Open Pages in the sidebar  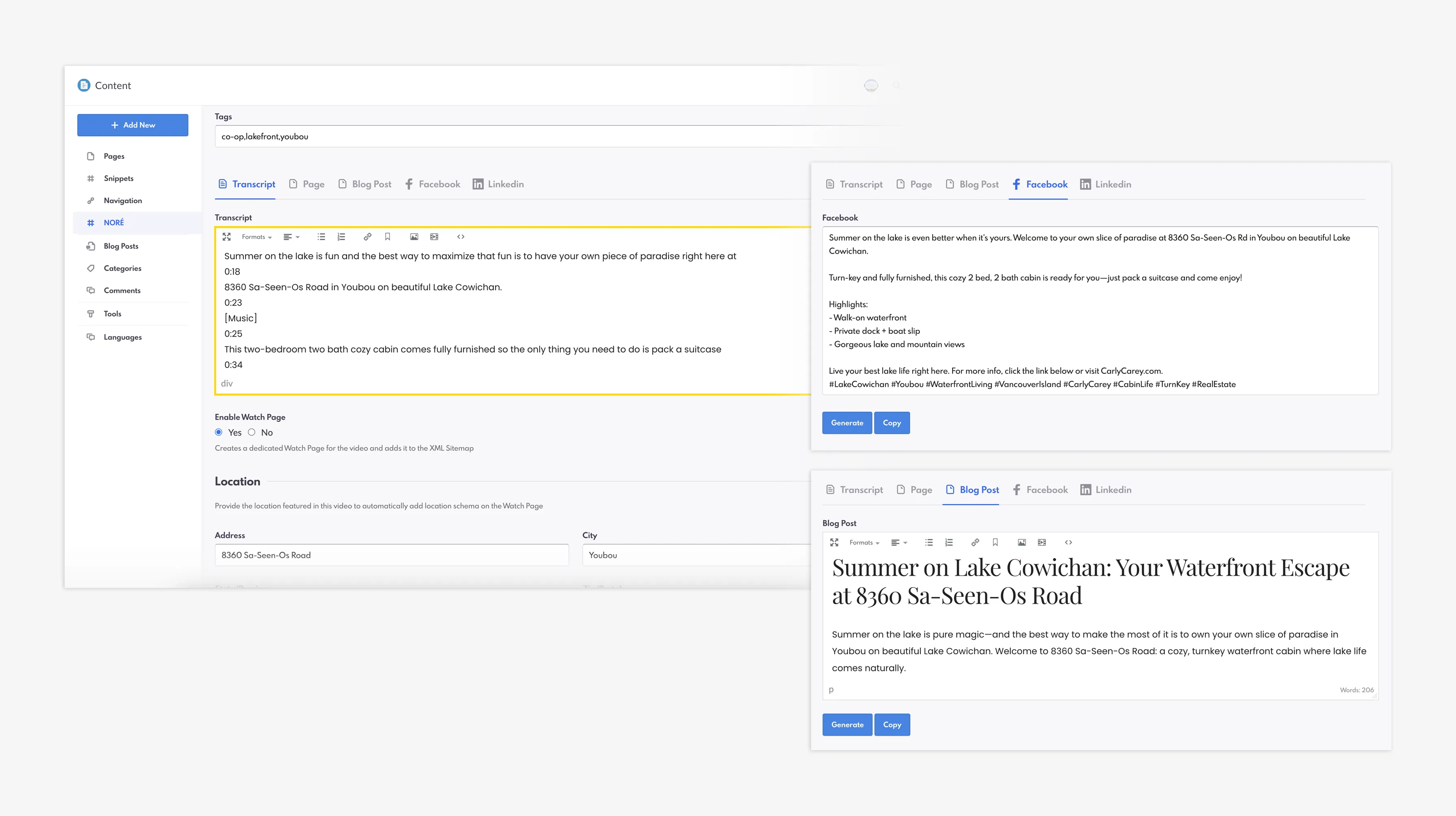tap(114, 156)
